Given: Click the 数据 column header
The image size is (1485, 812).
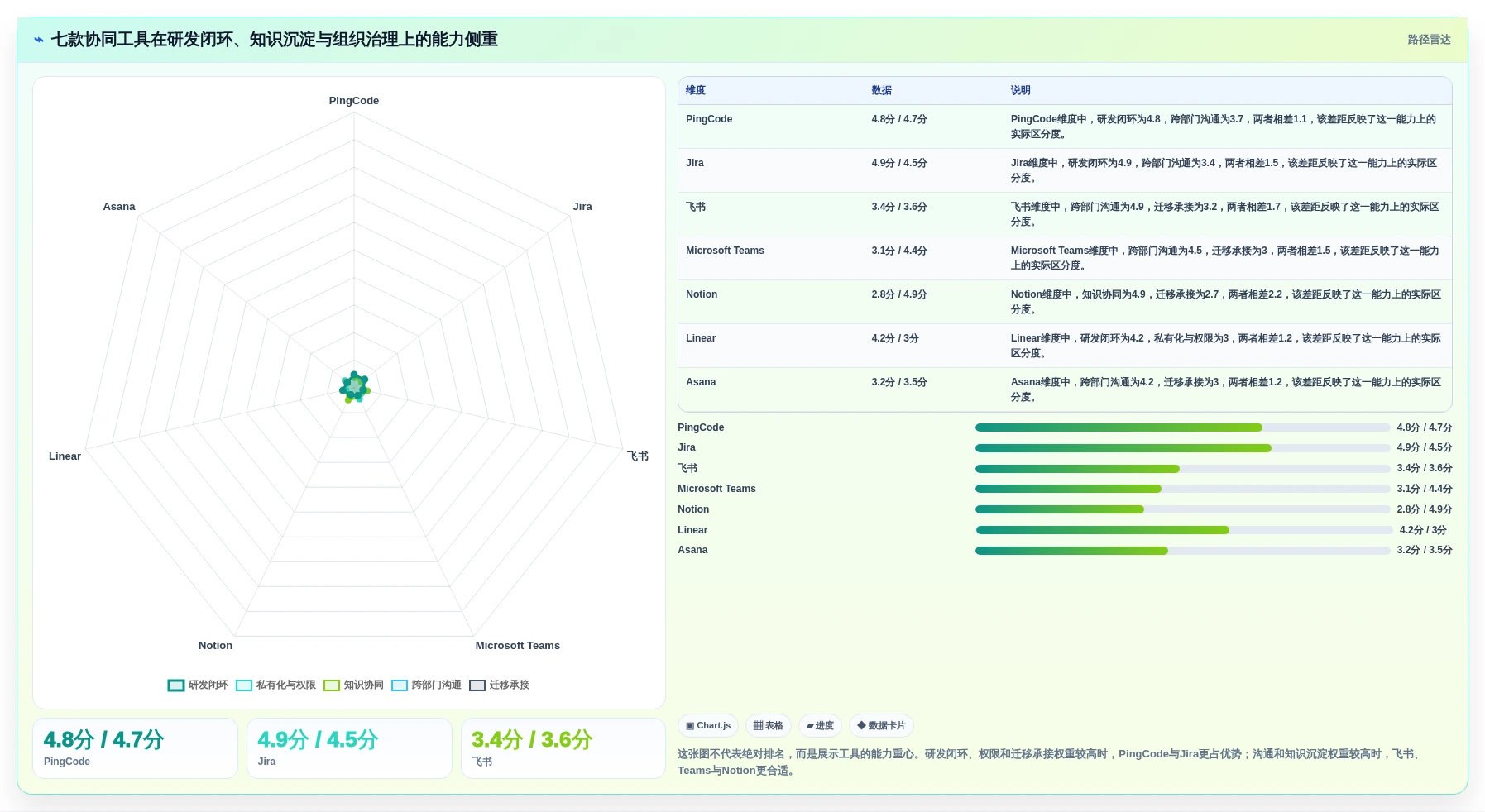Looking at the screenshot, I should [x=882, y=90].
